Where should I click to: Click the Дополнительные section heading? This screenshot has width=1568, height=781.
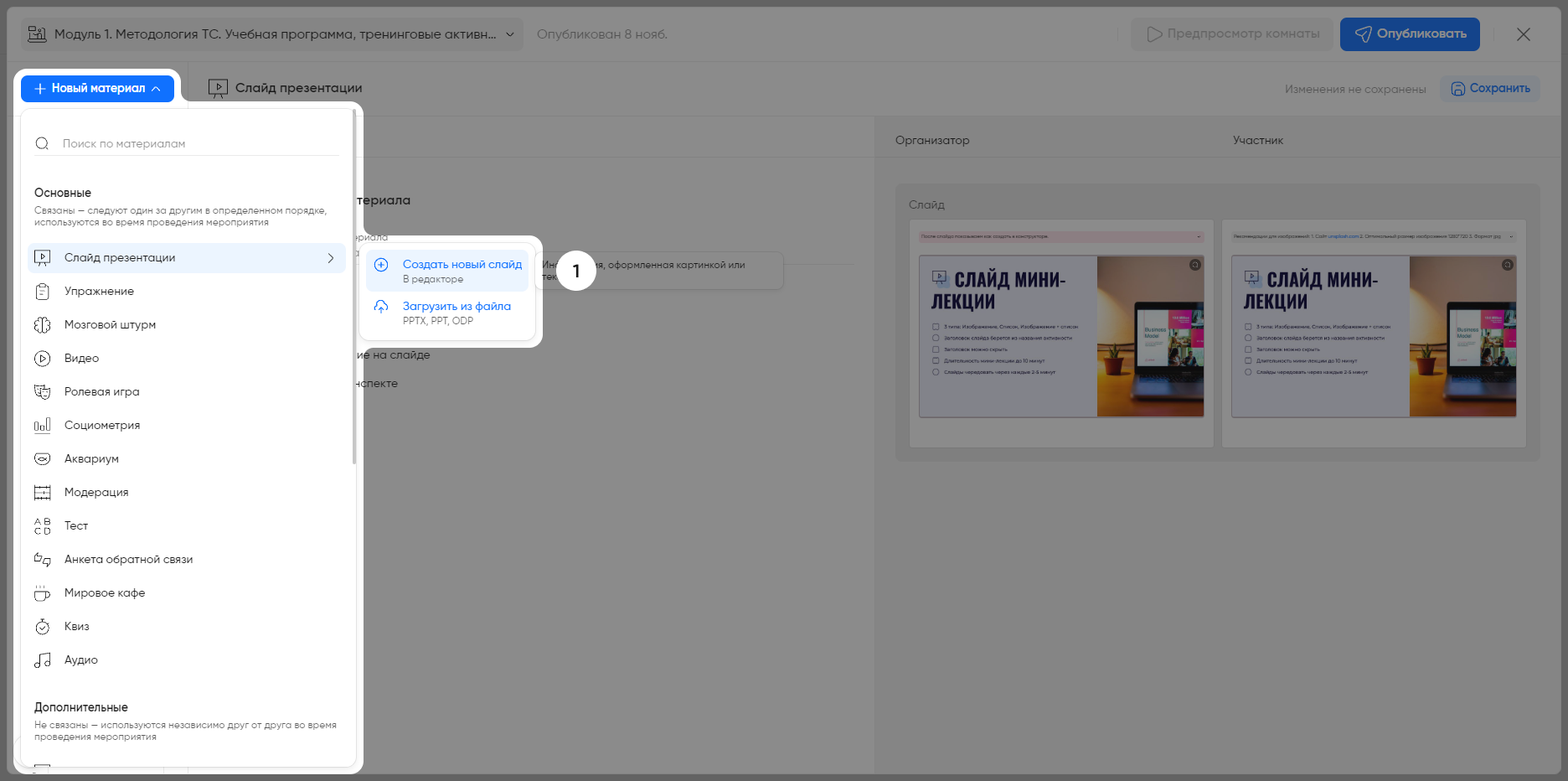(81, 707)
